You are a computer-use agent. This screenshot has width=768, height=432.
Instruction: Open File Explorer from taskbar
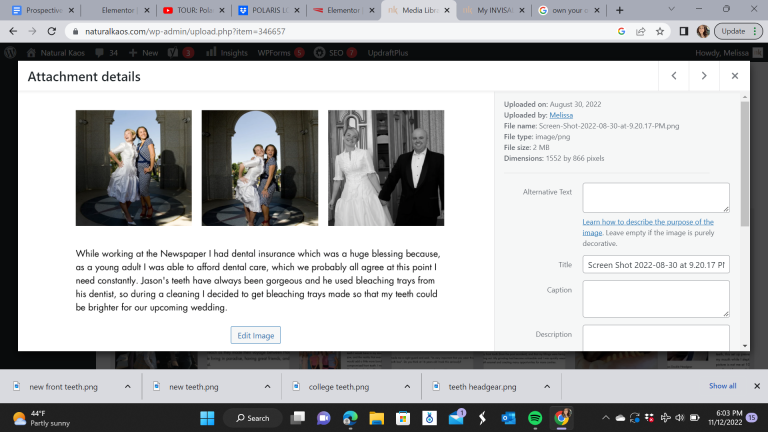pyautogui.click(x=377, y=418)
